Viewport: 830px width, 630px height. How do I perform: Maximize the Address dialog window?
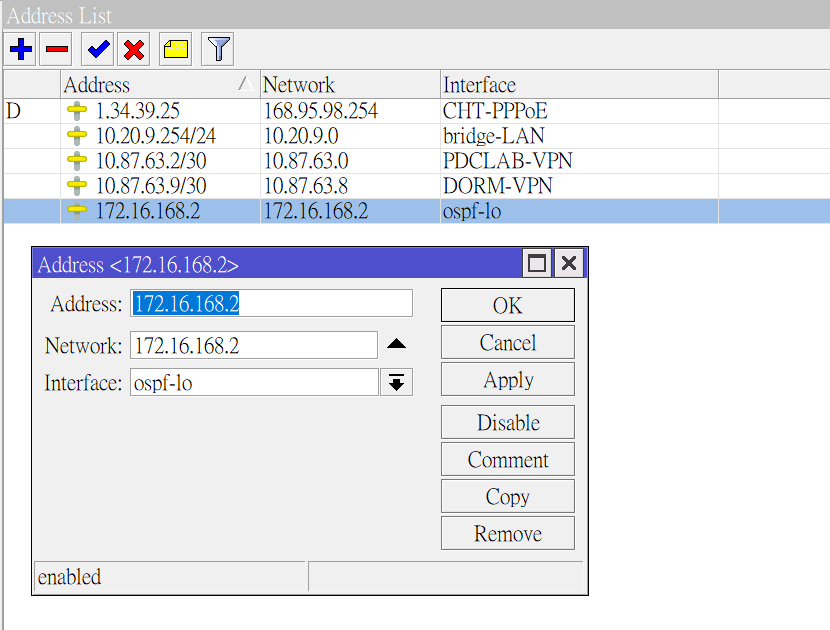click(537, 263)
